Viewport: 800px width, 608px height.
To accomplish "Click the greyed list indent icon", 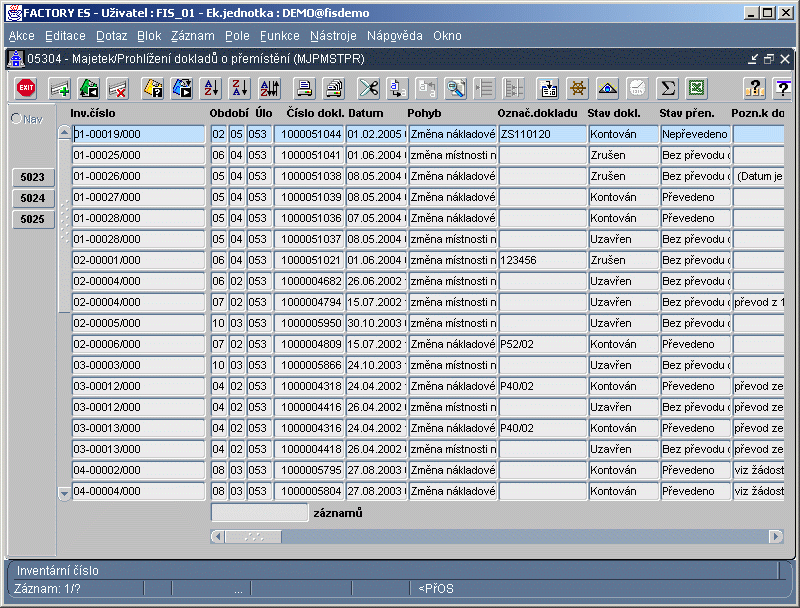I will tap(484, 88).
